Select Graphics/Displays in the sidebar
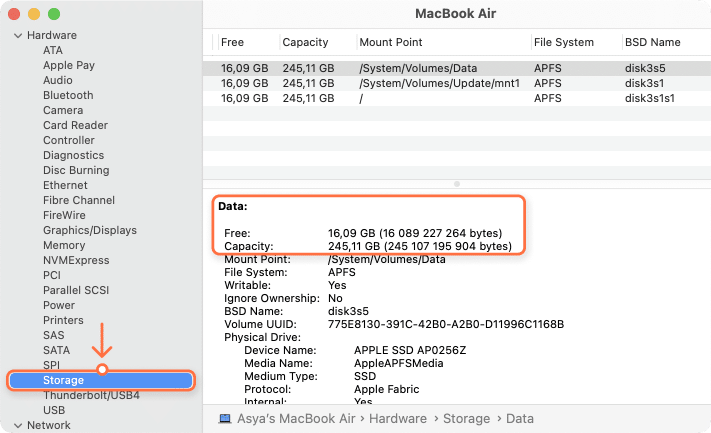This screenshot has width=711, height=433. 90,230
